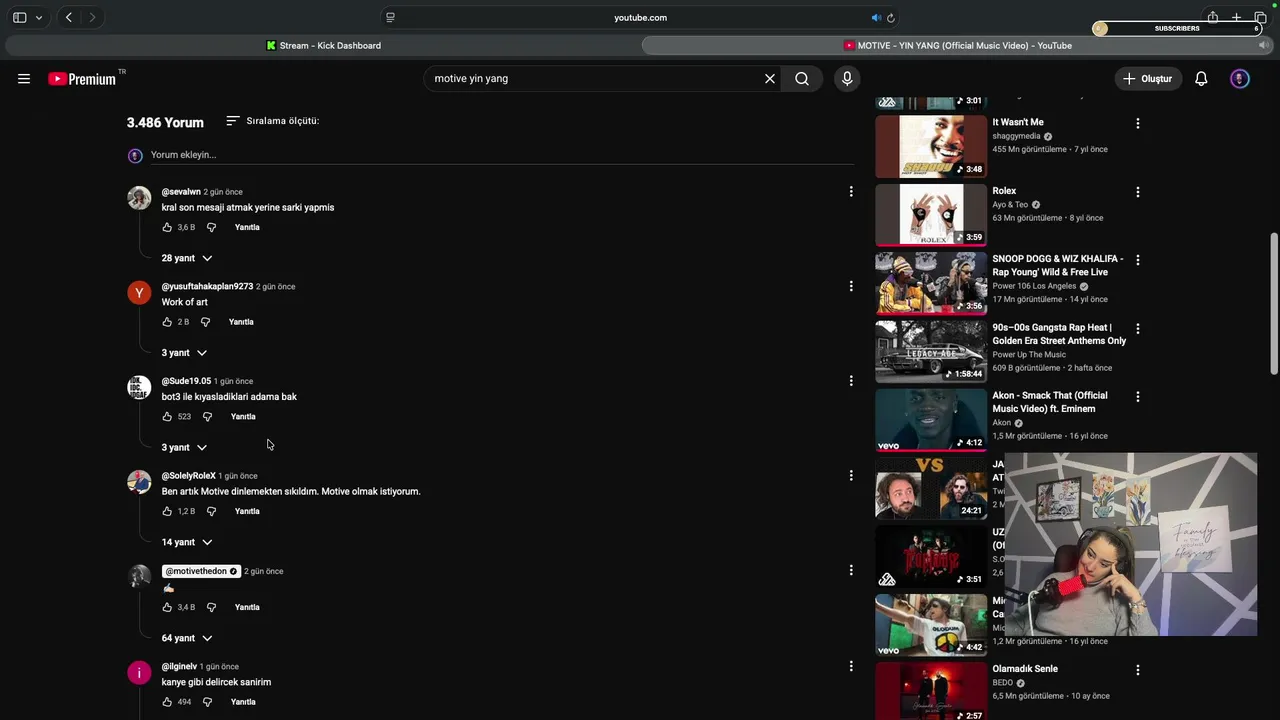Open Akon Smack That thumbnail
The image size is (1280, 720).
click(x=931, y=420)
